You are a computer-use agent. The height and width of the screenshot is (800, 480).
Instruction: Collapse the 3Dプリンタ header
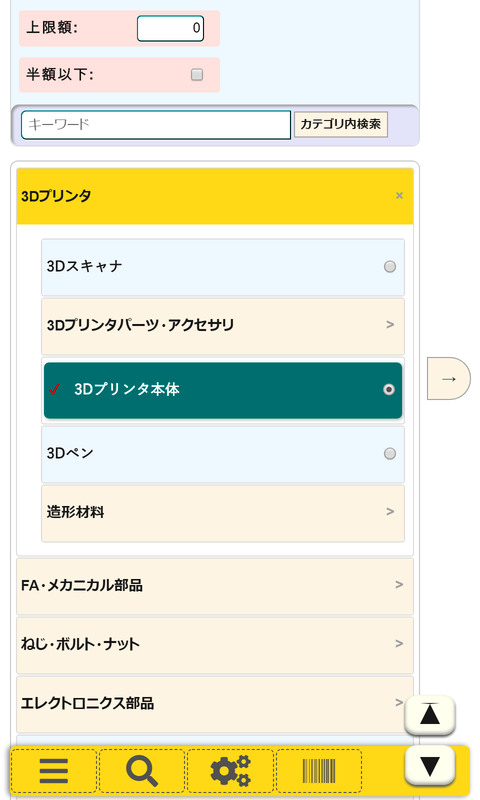point(215,196)
